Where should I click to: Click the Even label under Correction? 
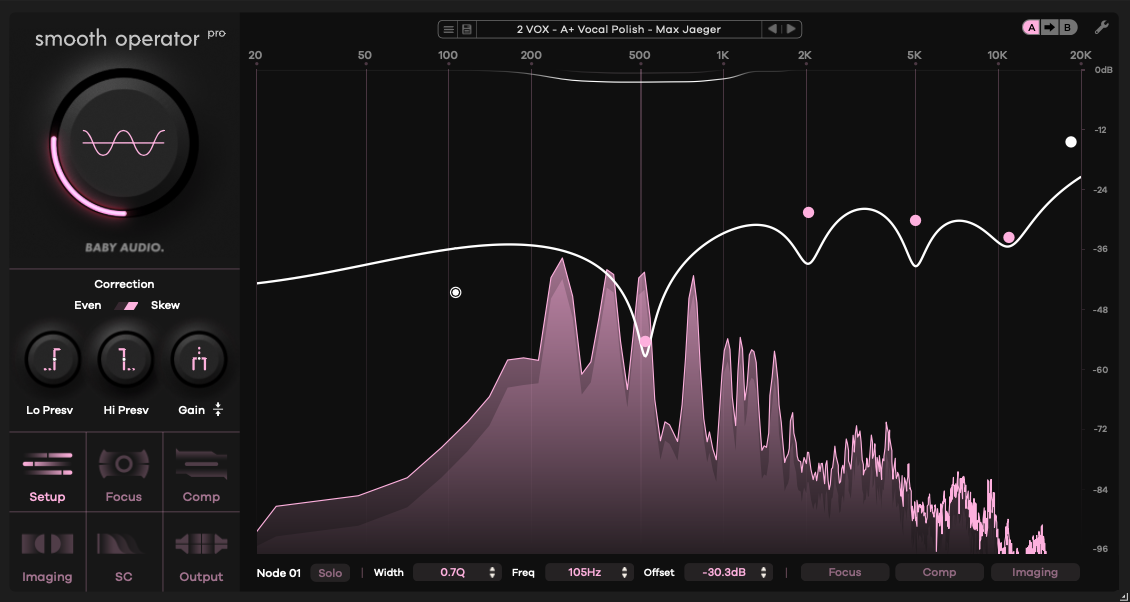88,305
